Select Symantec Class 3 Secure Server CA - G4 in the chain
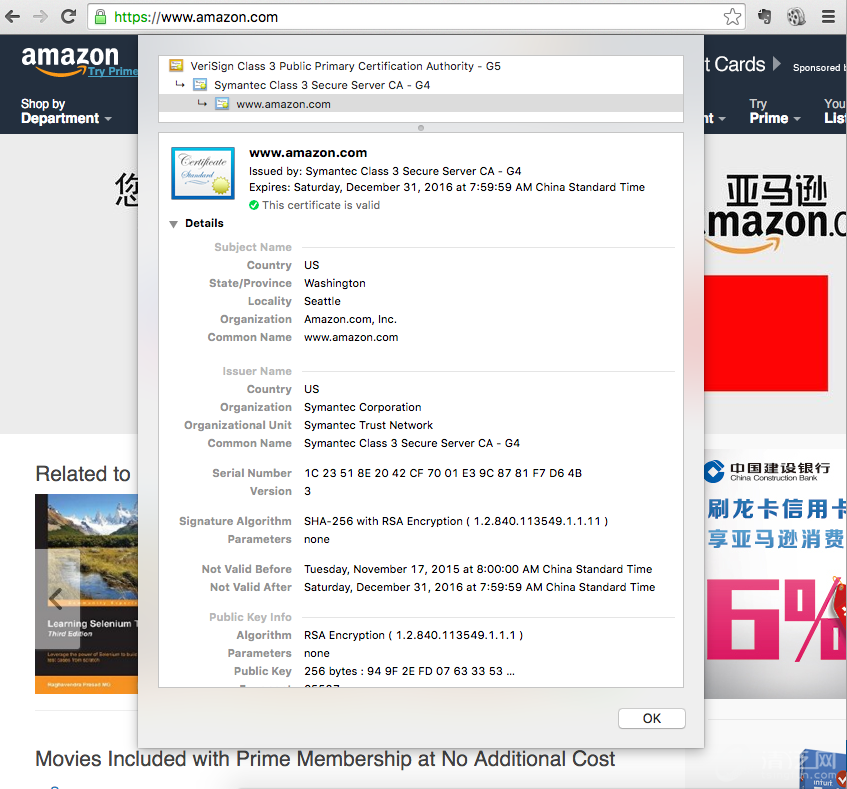Image resolution: width=847 pixels, height=789 pixels. (x=321, y=85)
